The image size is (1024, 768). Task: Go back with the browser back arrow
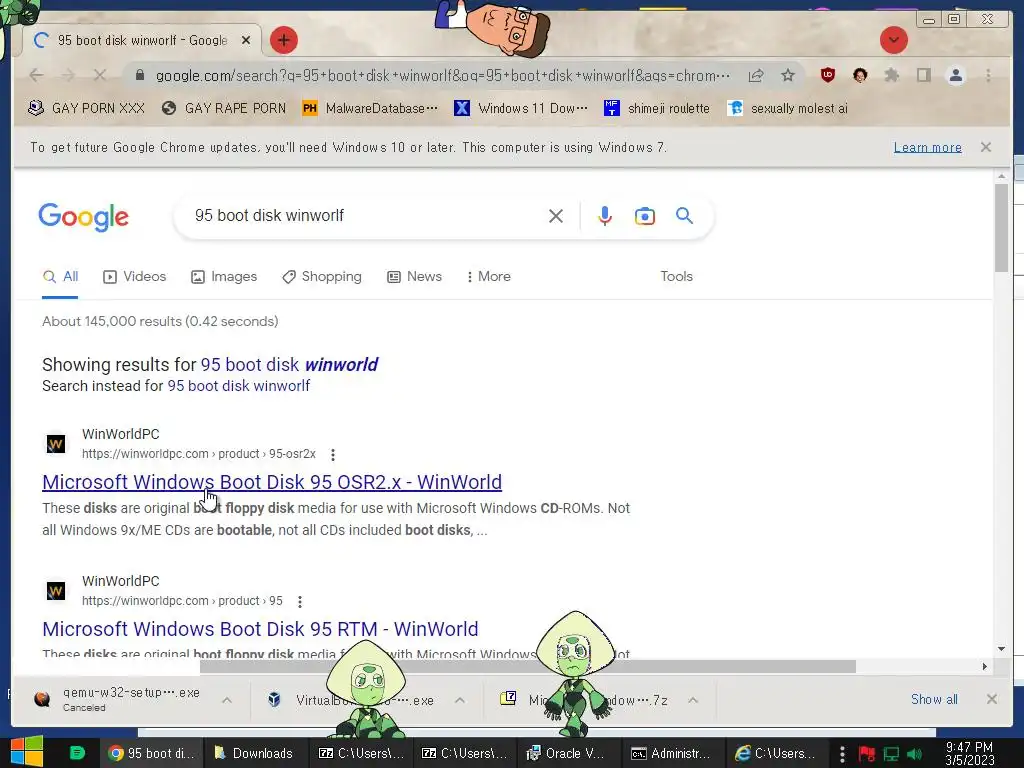coord(37,76)
